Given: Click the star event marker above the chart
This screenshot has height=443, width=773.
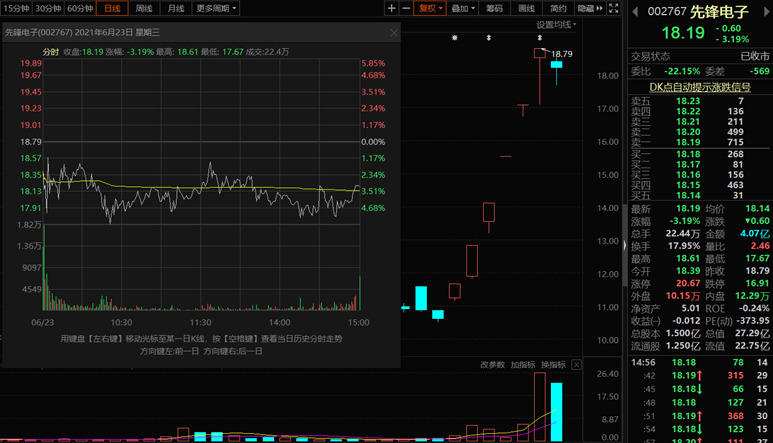Looking at the screenshot, I should (455, 38).
